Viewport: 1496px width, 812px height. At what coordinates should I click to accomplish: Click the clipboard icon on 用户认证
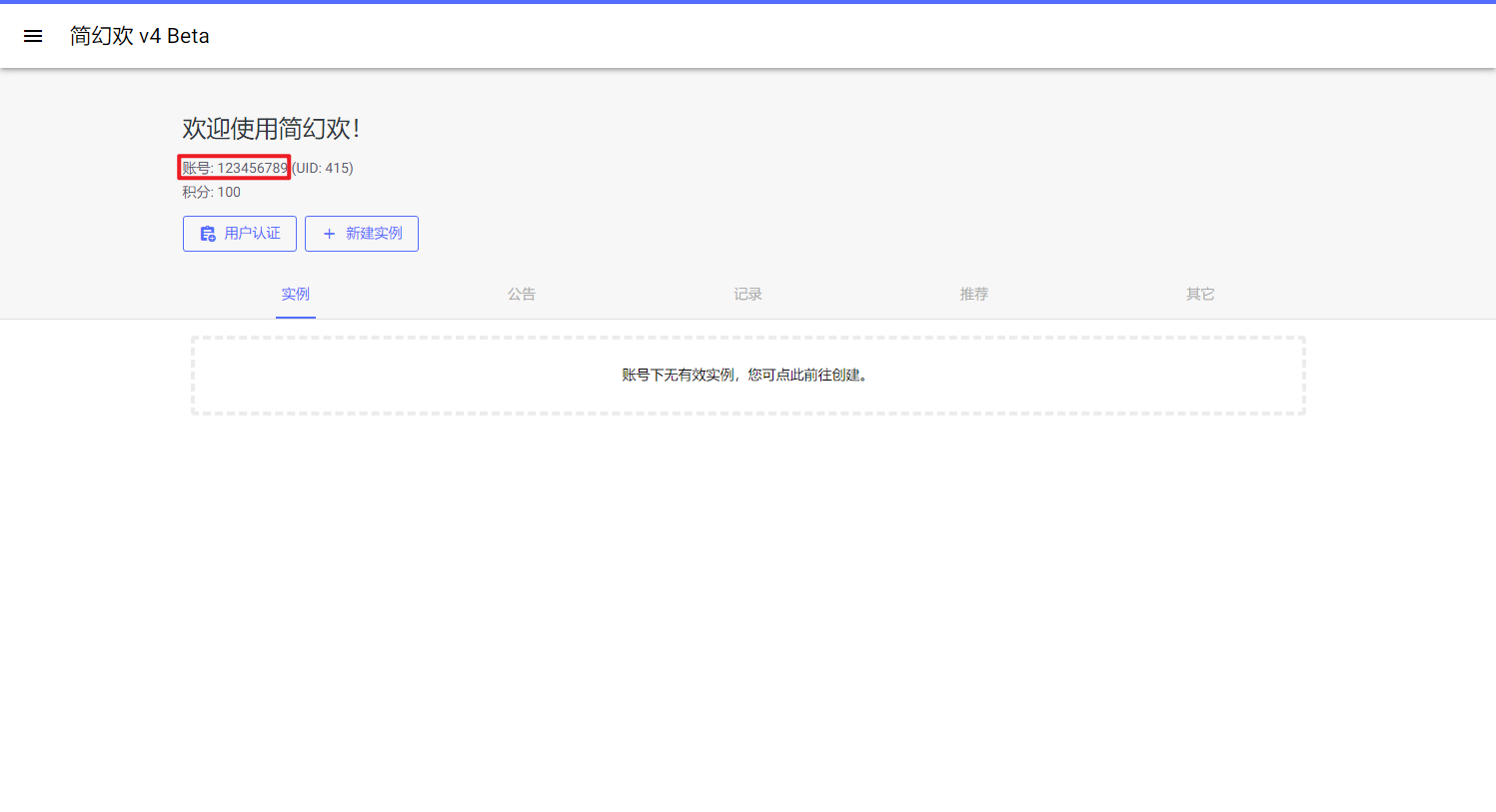click(208, 234)
